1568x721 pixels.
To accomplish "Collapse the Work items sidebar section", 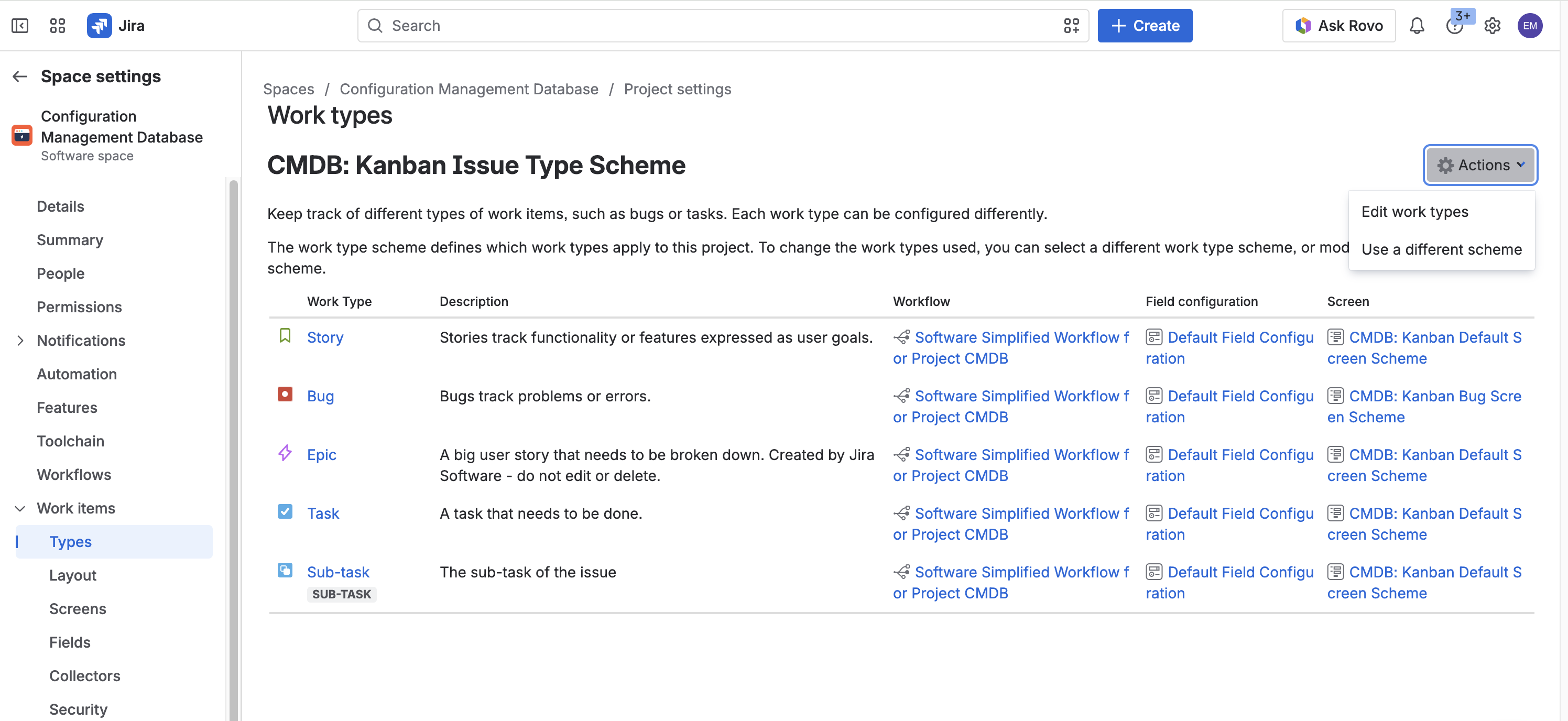I will point(20,508).
